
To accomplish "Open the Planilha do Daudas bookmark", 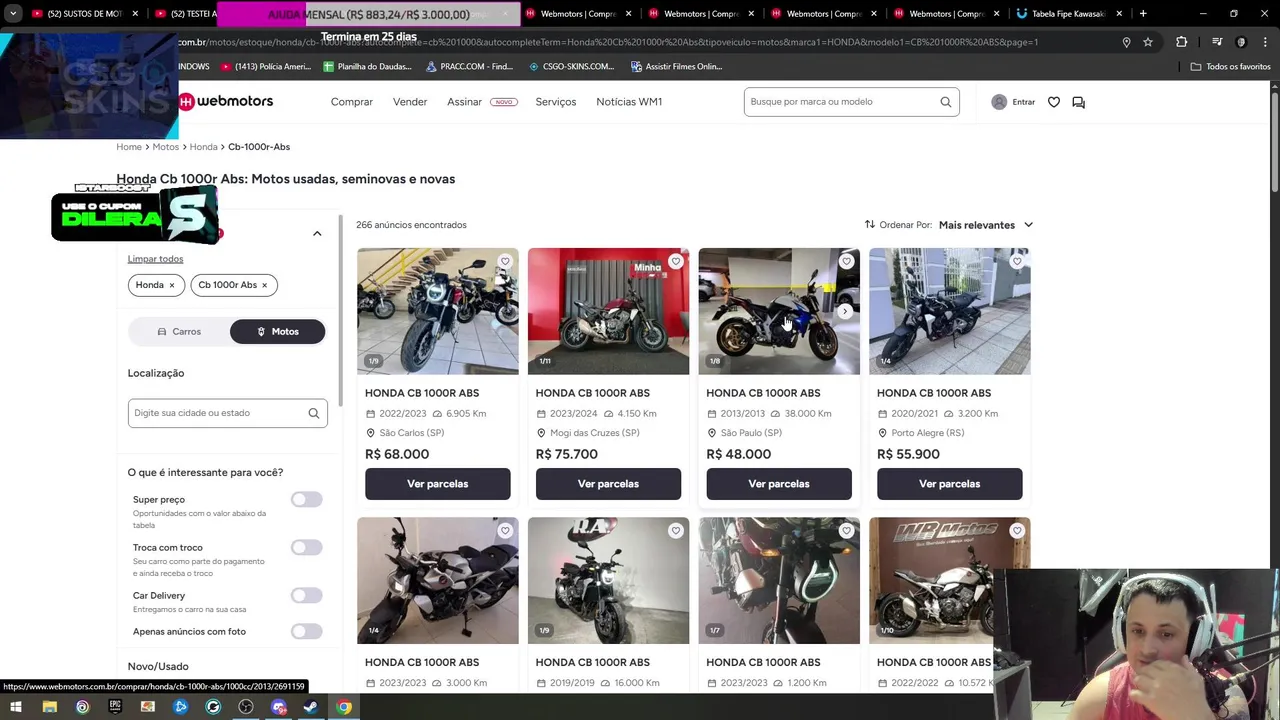I will tap(367, 66).
